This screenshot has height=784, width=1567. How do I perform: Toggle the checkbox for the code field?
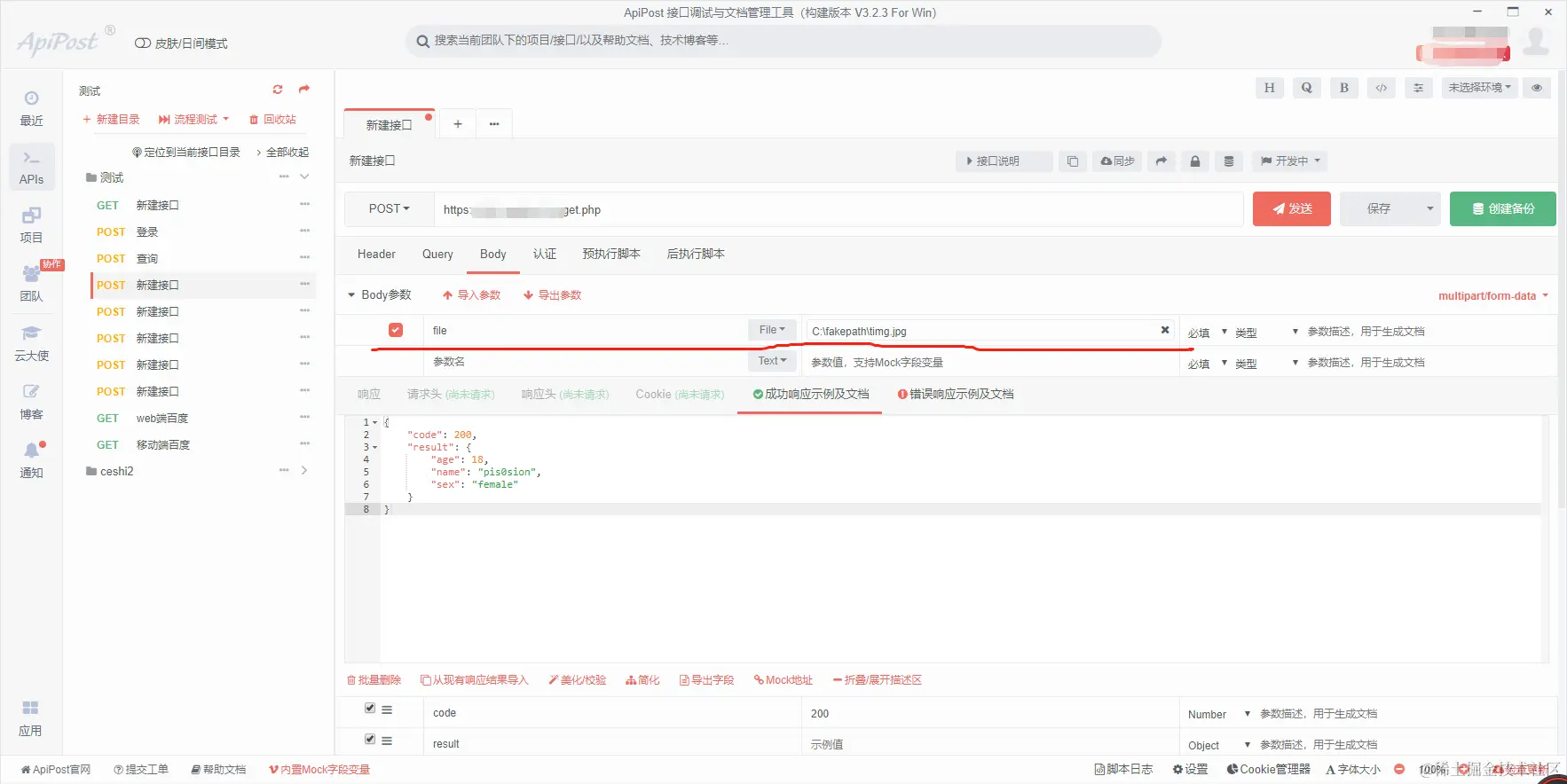pyautogui.click(x=370, y=709)
